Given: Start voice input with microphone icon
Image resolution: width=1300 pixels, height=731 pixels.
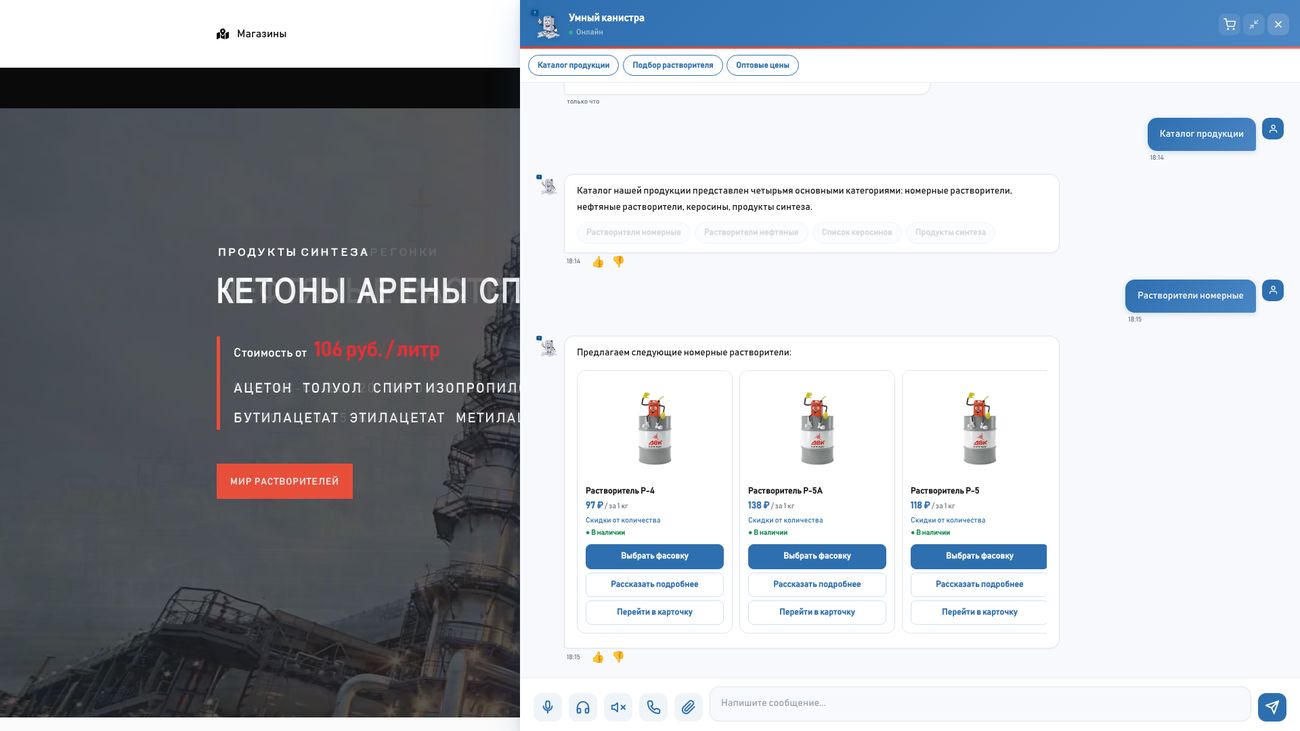Looking at the screenshot, I should pos(548,707).
